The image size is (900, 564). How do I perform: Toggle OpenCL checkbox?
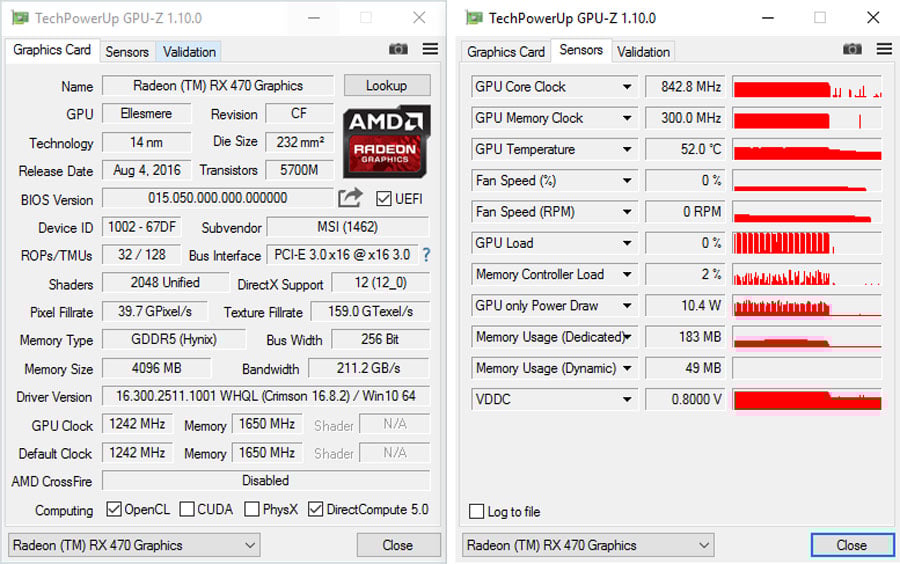point(114,509)
